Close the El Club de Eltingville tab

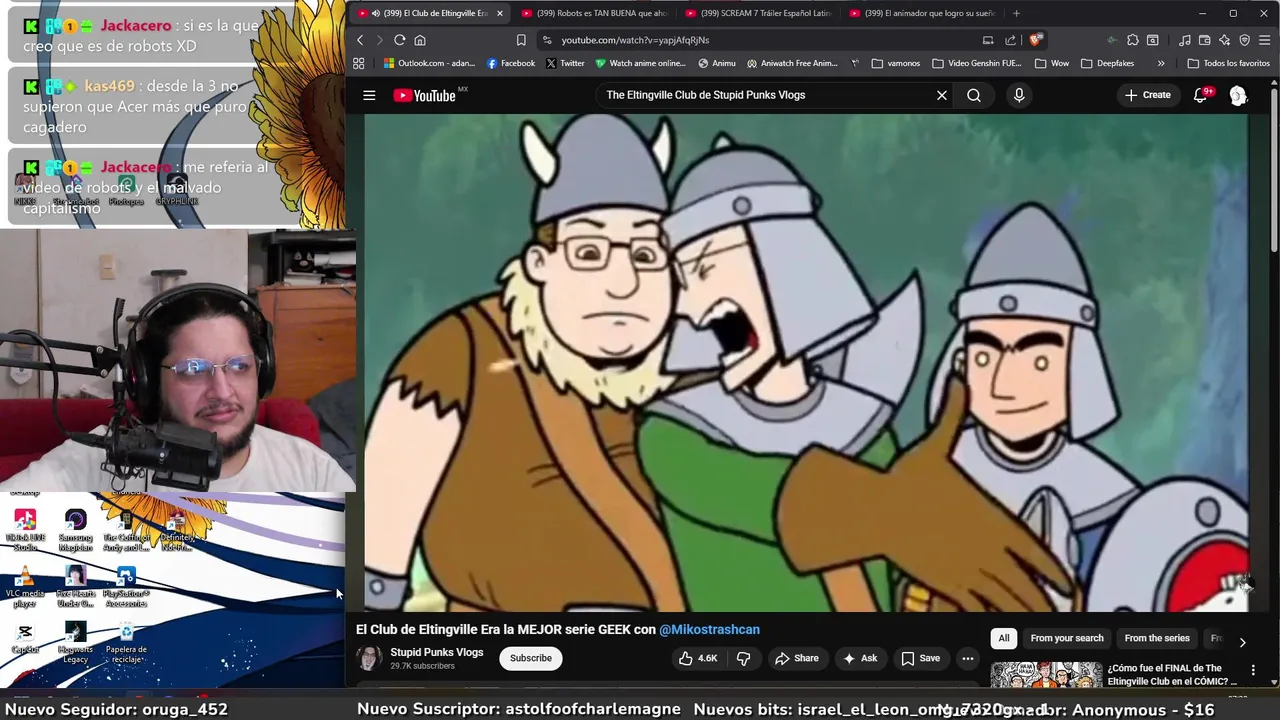coord(499,13)
